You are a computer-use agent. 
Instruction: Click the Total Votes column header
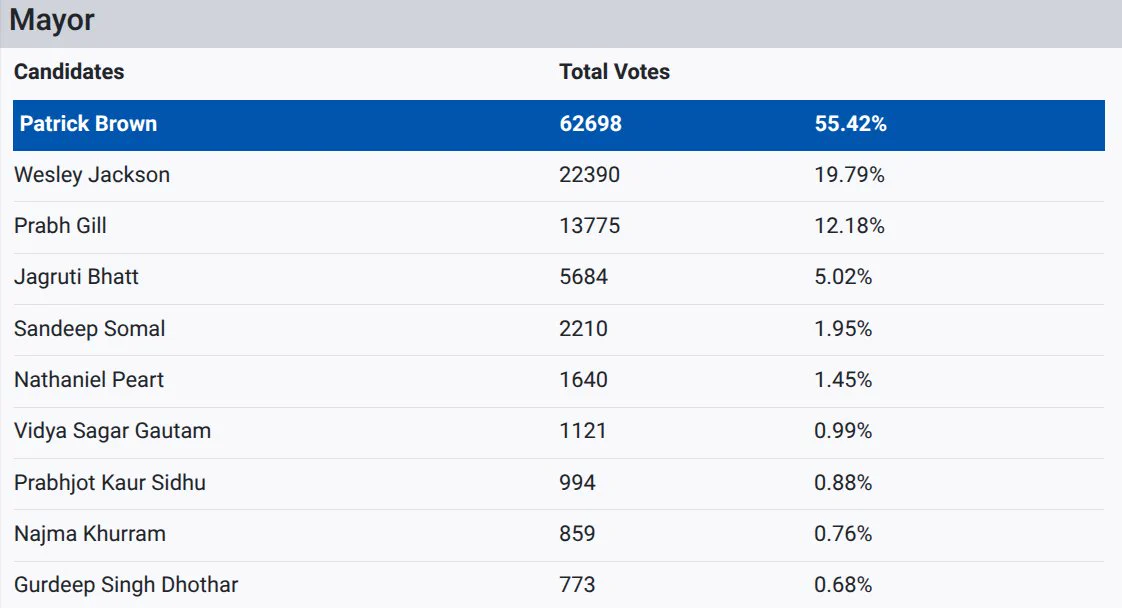click(x=615, y=72)
